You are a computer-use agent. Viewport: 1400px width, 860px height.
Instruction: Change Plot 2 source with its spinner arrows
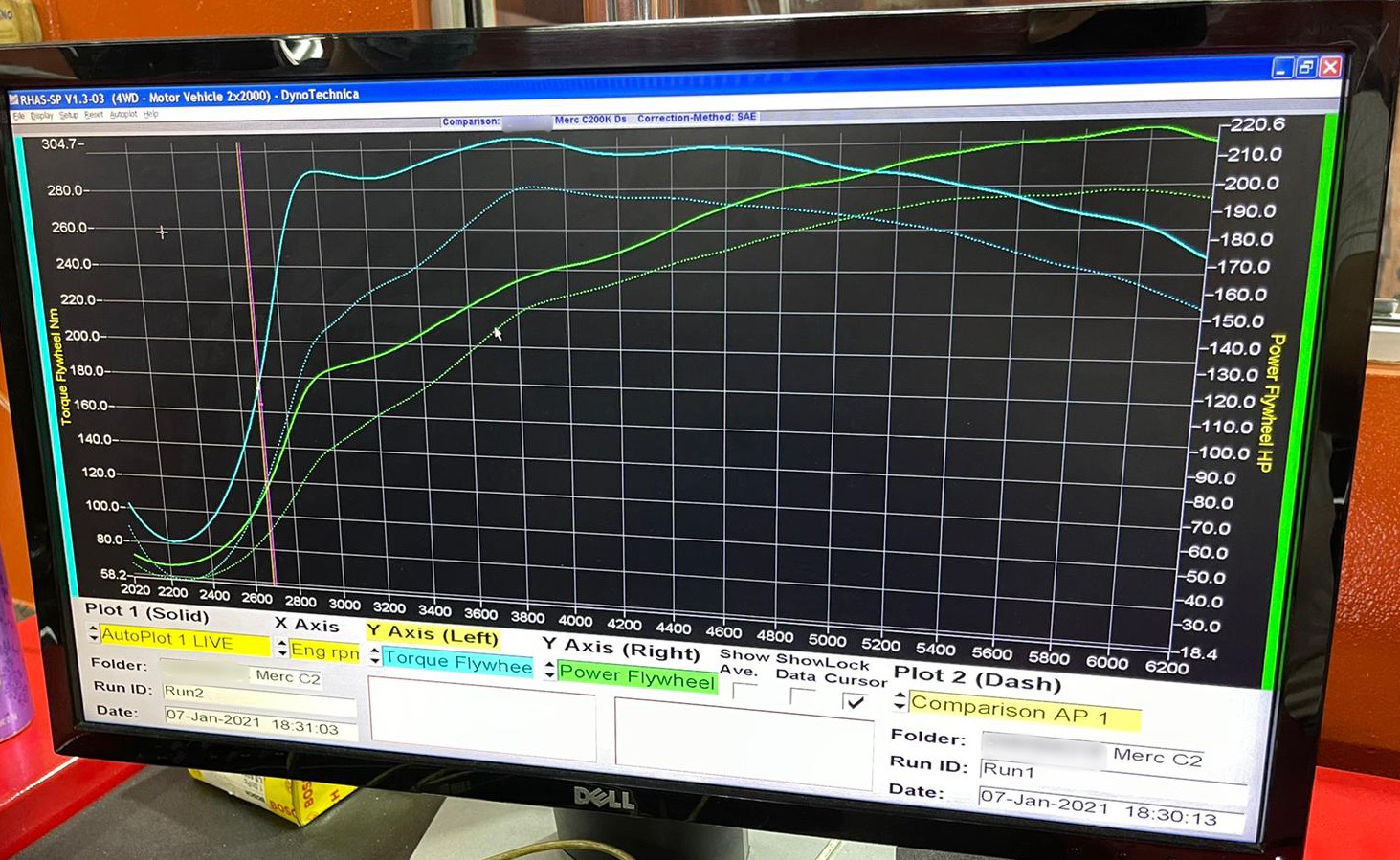tap(900, 701)
